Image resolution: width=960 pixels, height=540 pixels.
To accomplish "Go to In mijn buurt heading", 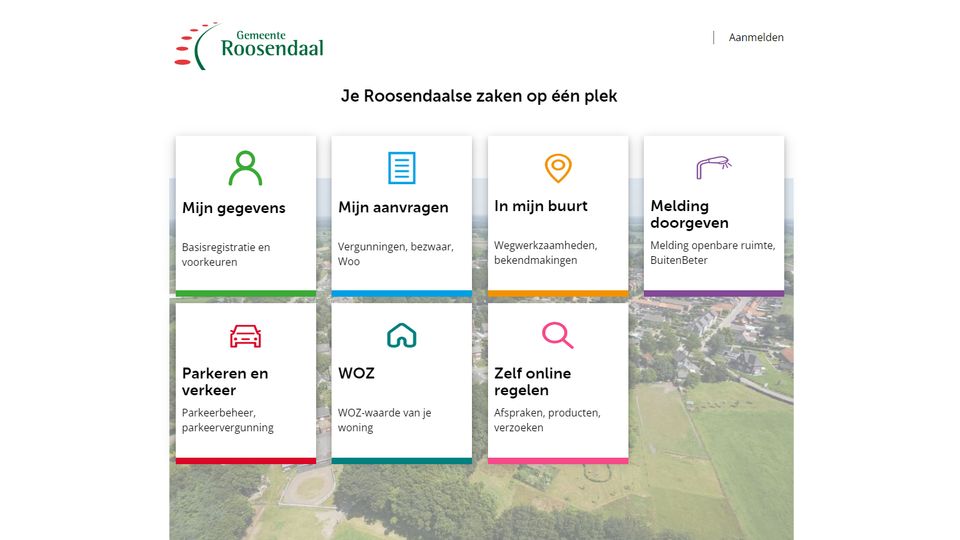I will (541, 206).
